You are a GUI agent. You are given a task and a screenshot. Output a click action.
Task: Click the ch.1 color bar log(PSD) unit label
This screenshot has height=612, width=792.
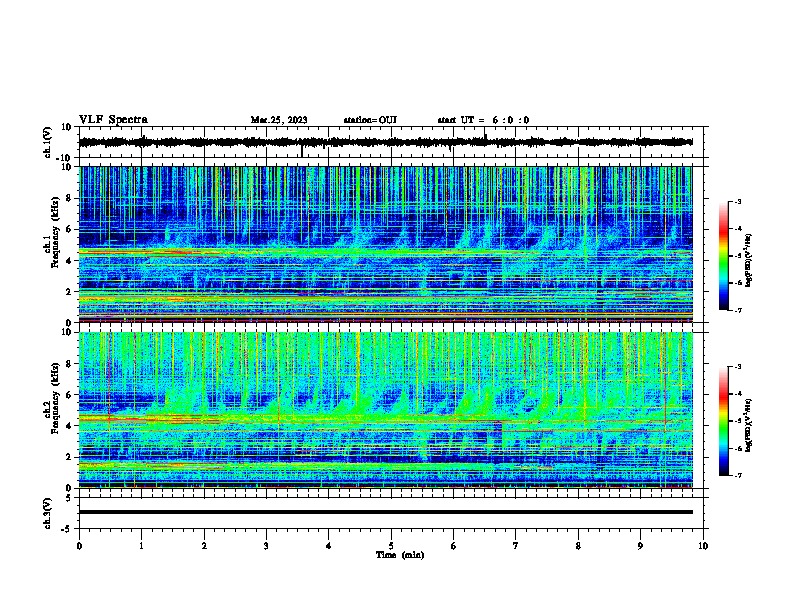pyautogui.click(x=749, y=260)
